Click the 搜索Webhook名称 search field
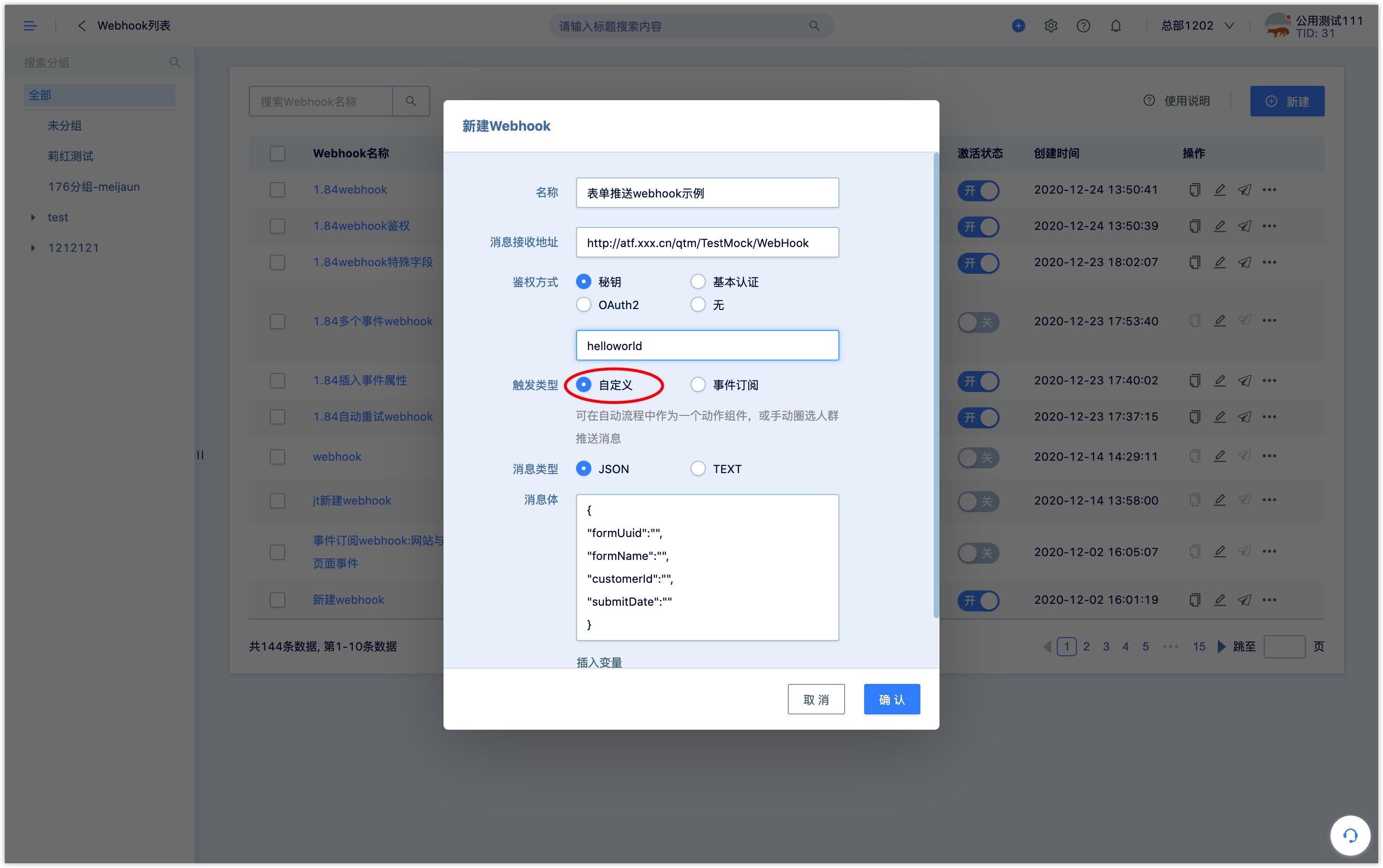This screenshot has width=1383, height=868. [x=321, y=101]
